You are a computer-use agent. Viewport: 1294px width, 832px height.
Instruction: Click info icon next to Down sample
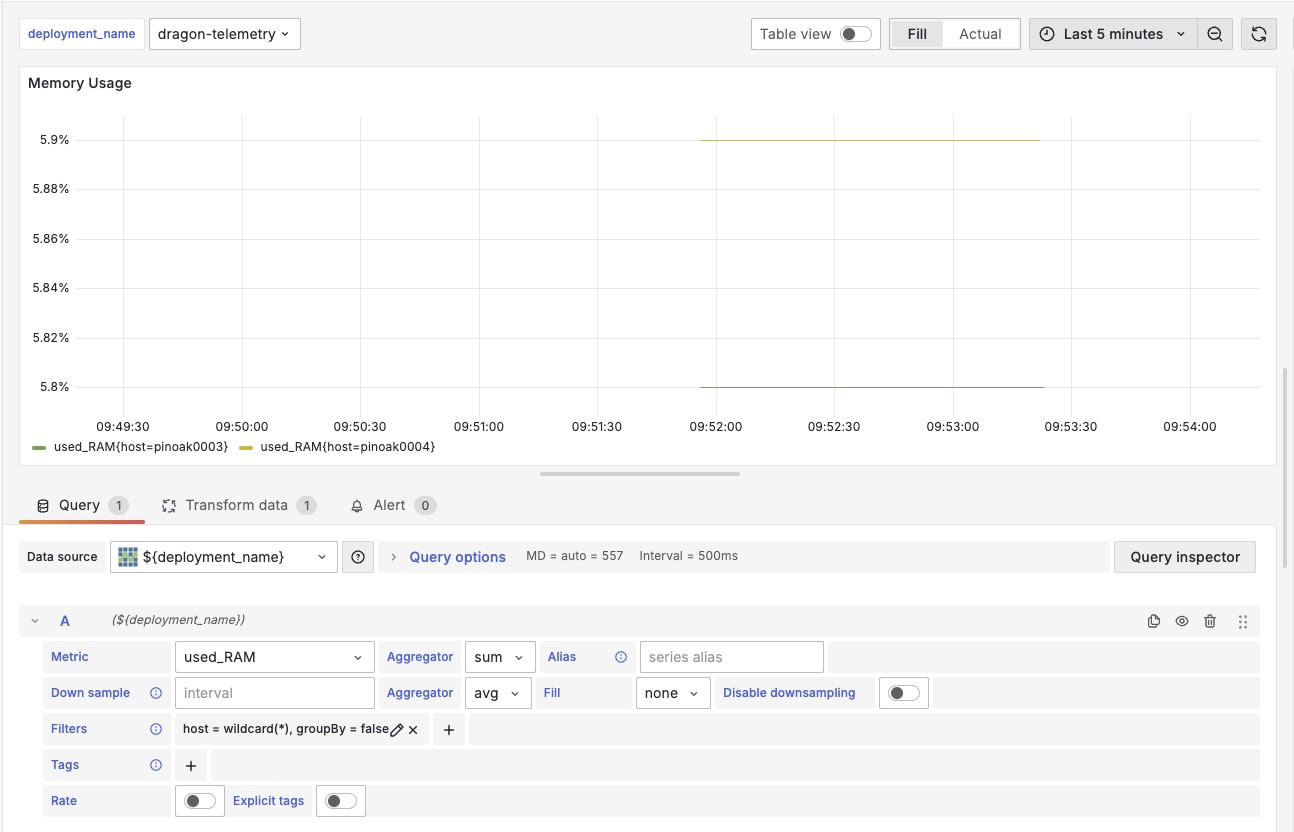coord(156,693)
